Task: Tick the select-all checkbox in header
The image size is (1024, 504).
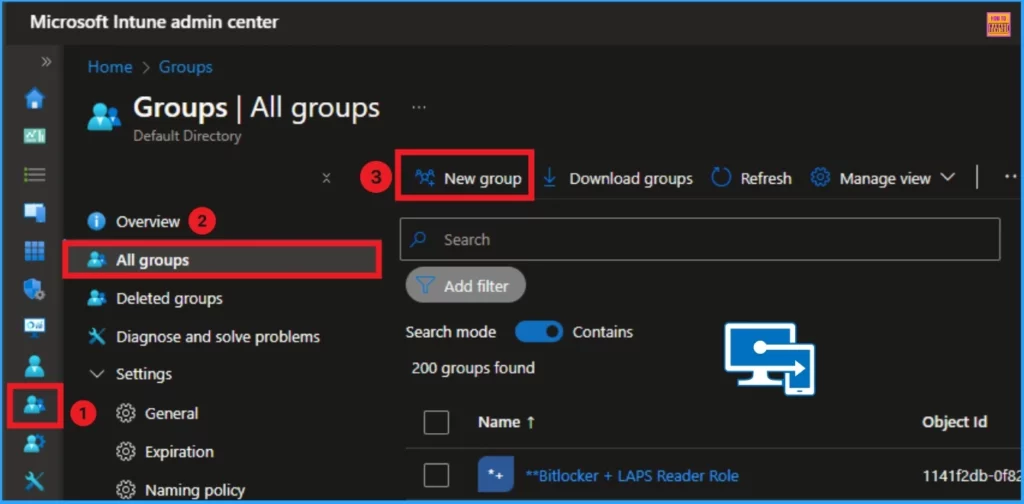Action: coord(436,422)
